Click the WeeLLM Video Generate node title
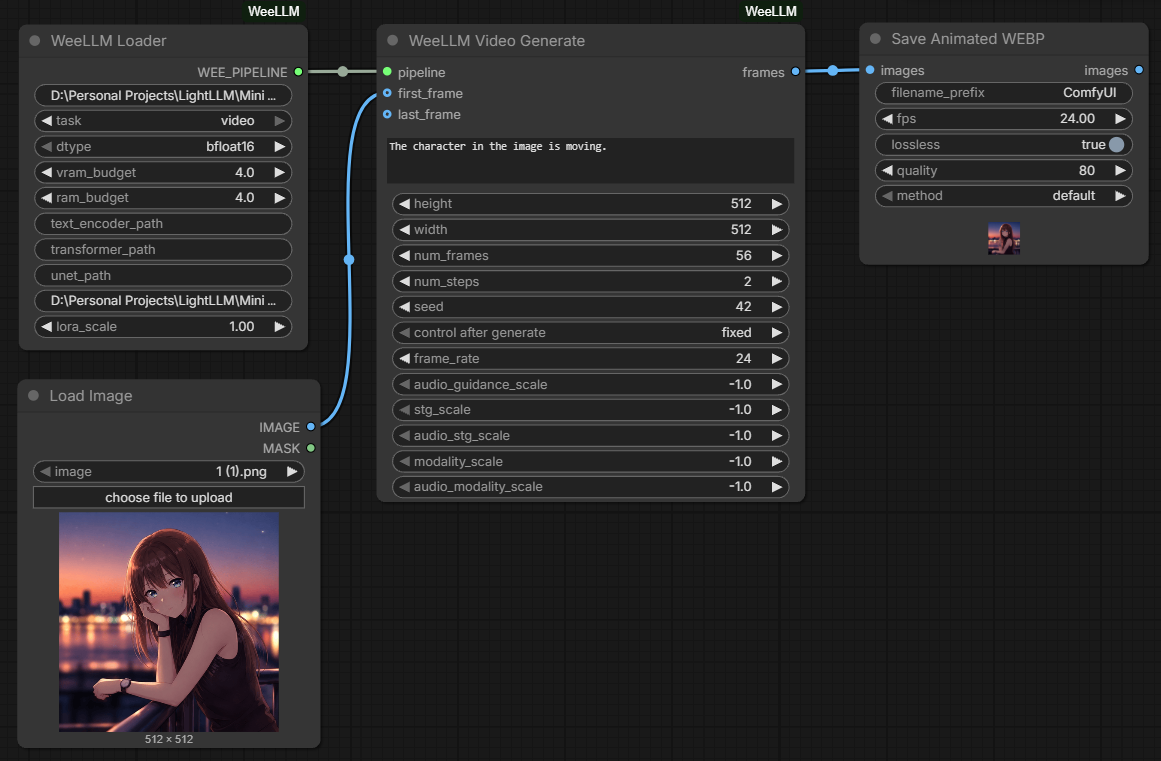The height and width of the screenshot is (761, 1161). pyautogui.click(x=497, y=41)
